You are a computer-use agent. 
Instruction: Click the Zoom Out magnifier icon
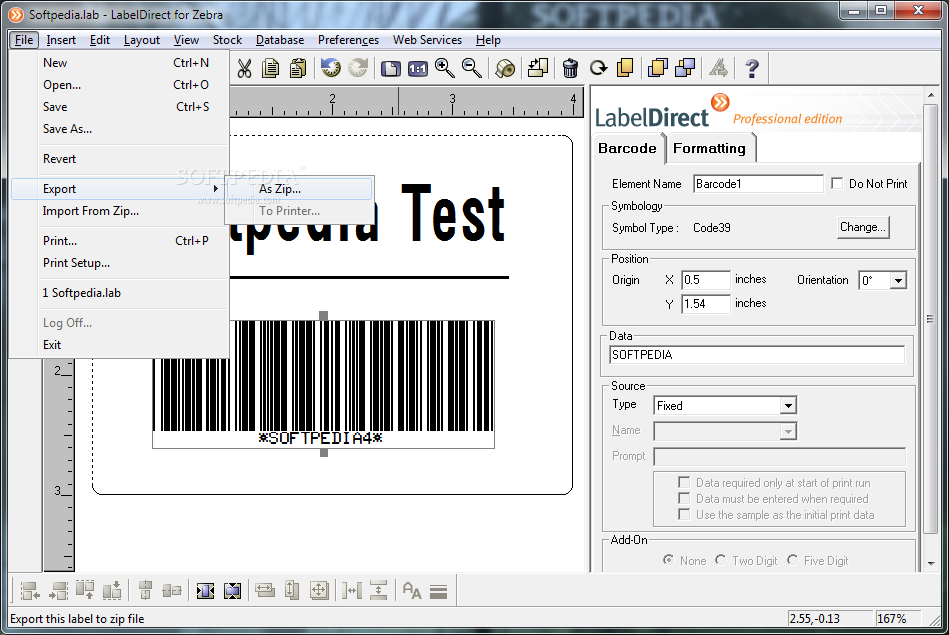[472, 68]
